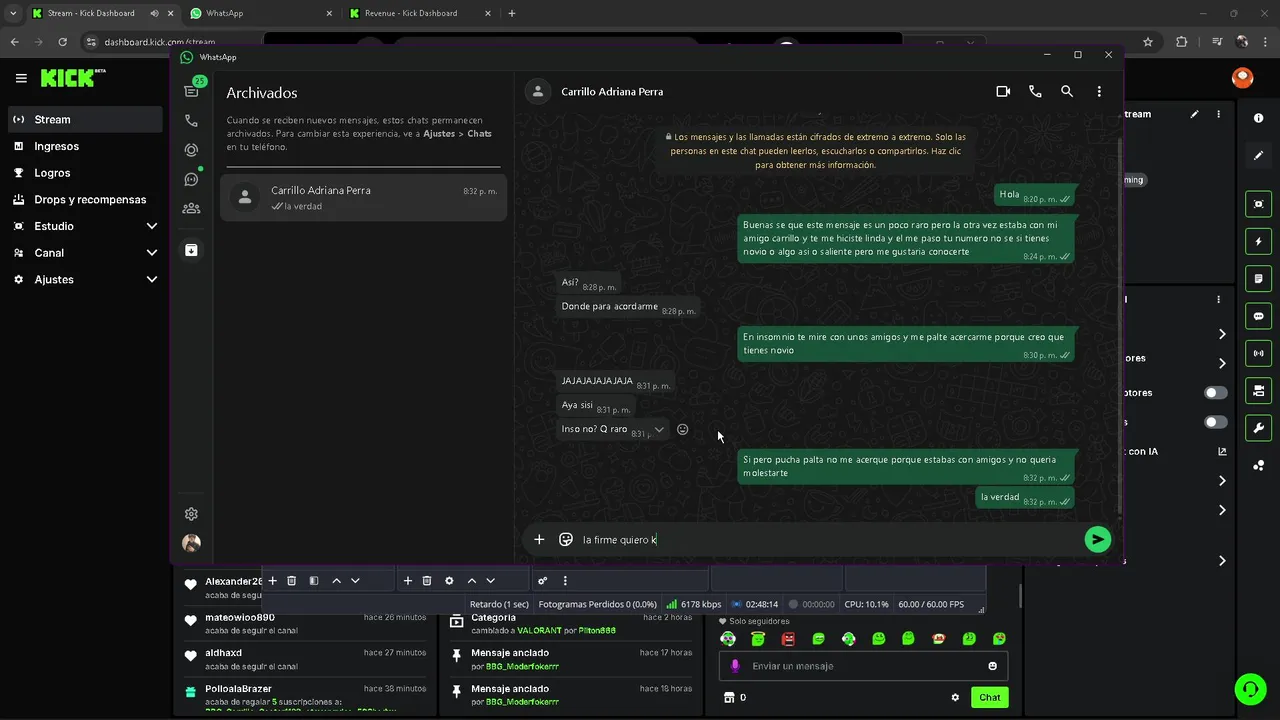React with emoji to 'Inso no? Q raro'
Image resolution: width=1280 pixels, height=720 pixels.
[x=683, y=429]
